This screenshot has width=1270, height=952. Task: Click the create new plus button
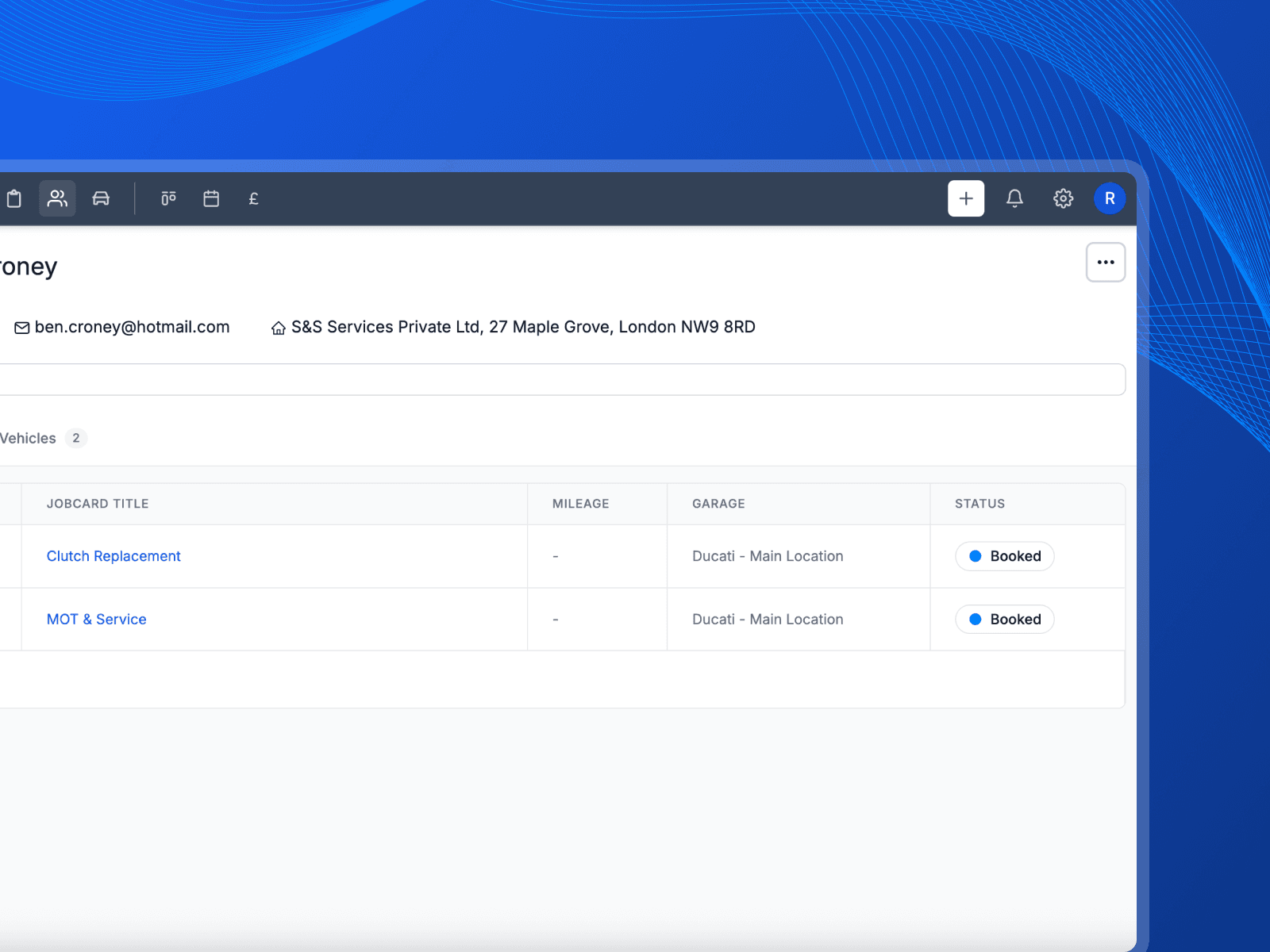tap(965, 198)
